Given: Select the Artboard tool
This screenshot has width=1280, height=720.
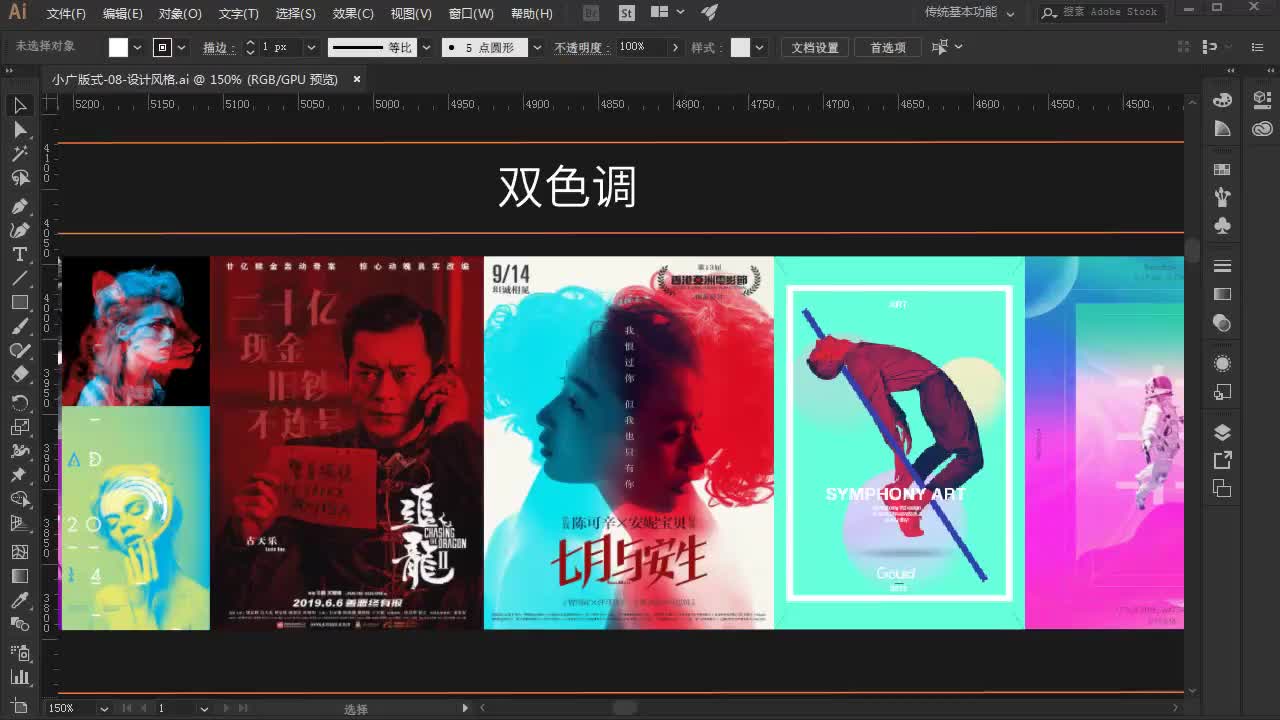Looking at the screenshot, I should [x=20, y=706].
